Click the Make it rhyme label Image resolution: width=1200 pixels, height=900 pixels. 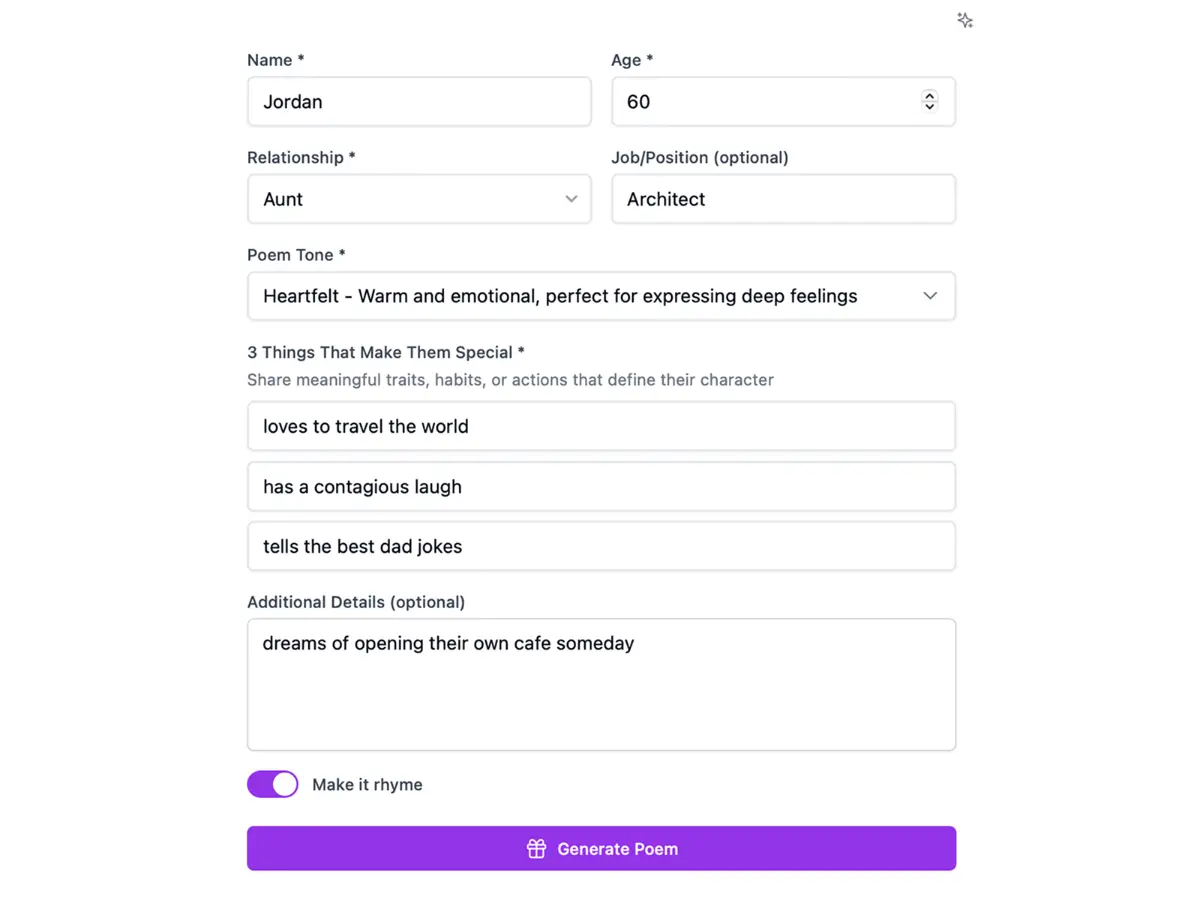pos(367,785)
